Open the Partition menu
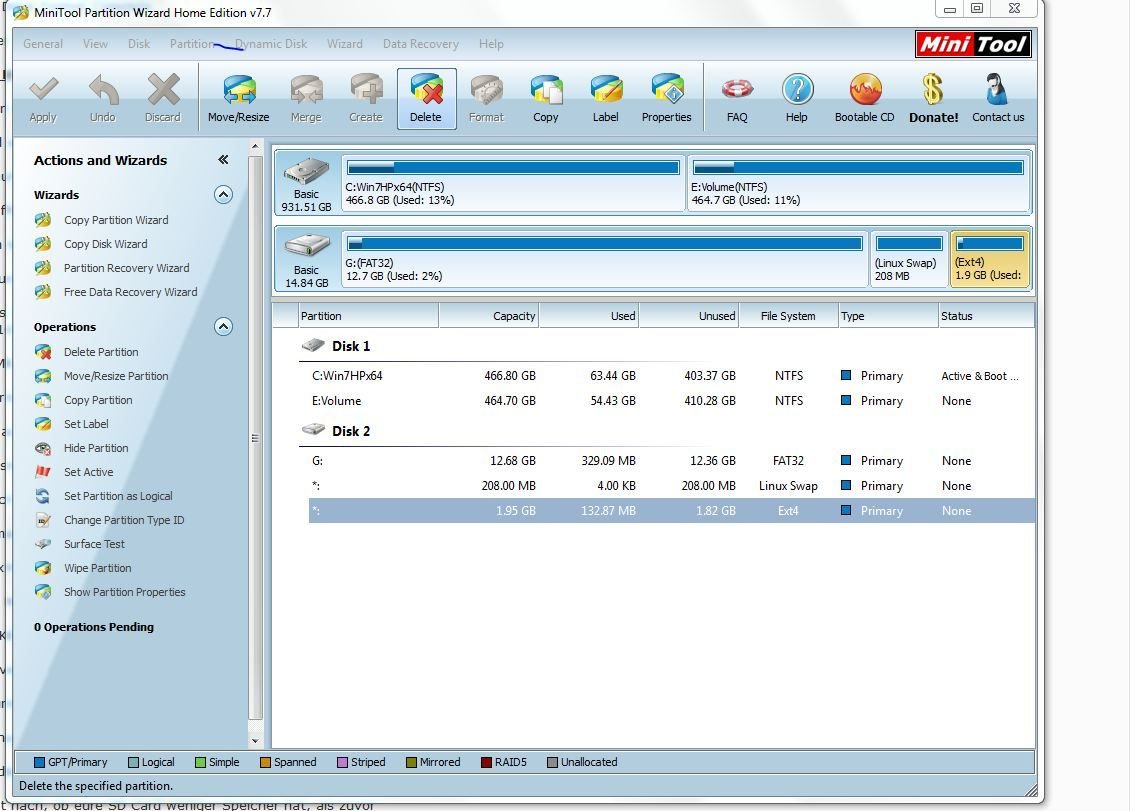The width and height of the screenshot is (1137, 811). click(x=192, y=44)
